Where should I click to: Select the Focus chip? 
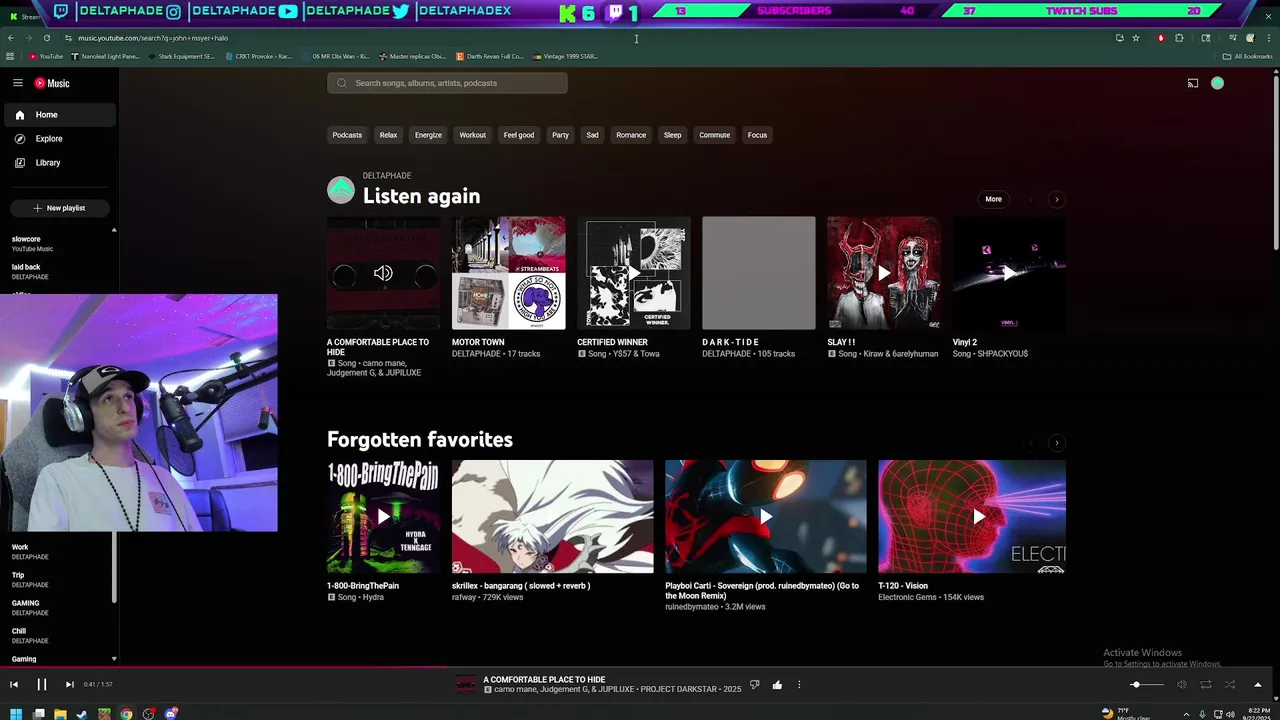(757, 135)
